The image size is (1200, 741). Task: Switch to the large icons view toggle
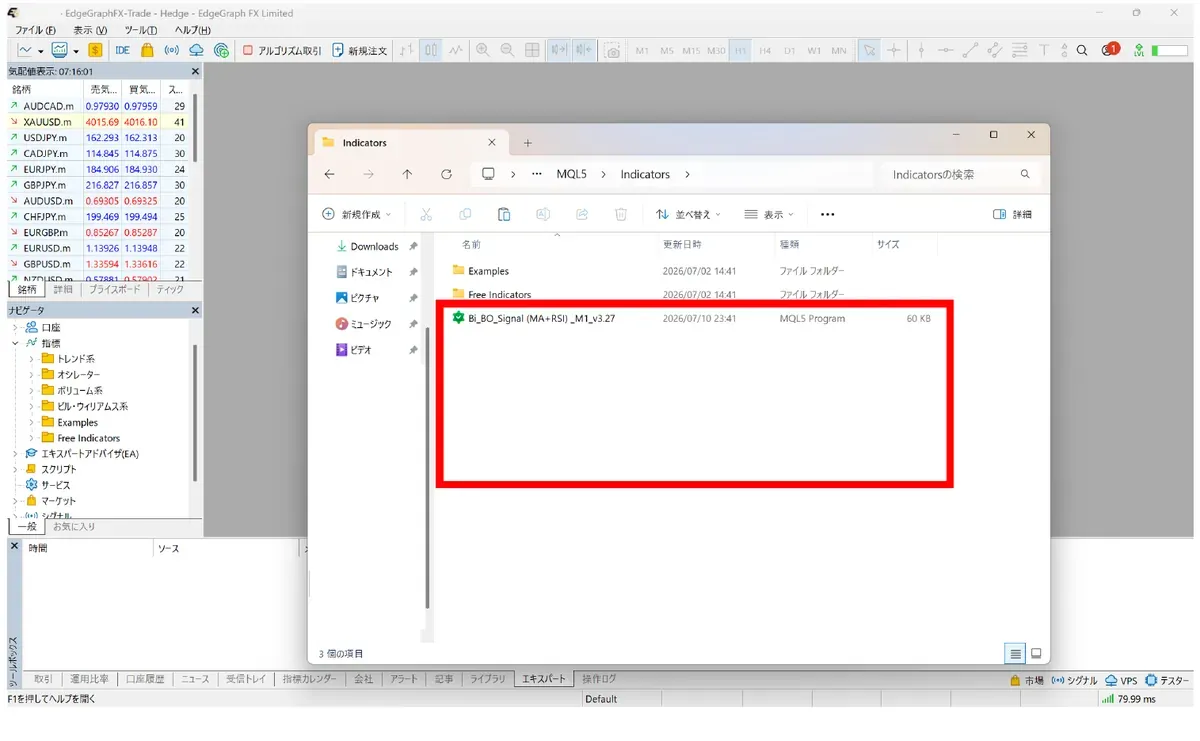[1036, 653]
